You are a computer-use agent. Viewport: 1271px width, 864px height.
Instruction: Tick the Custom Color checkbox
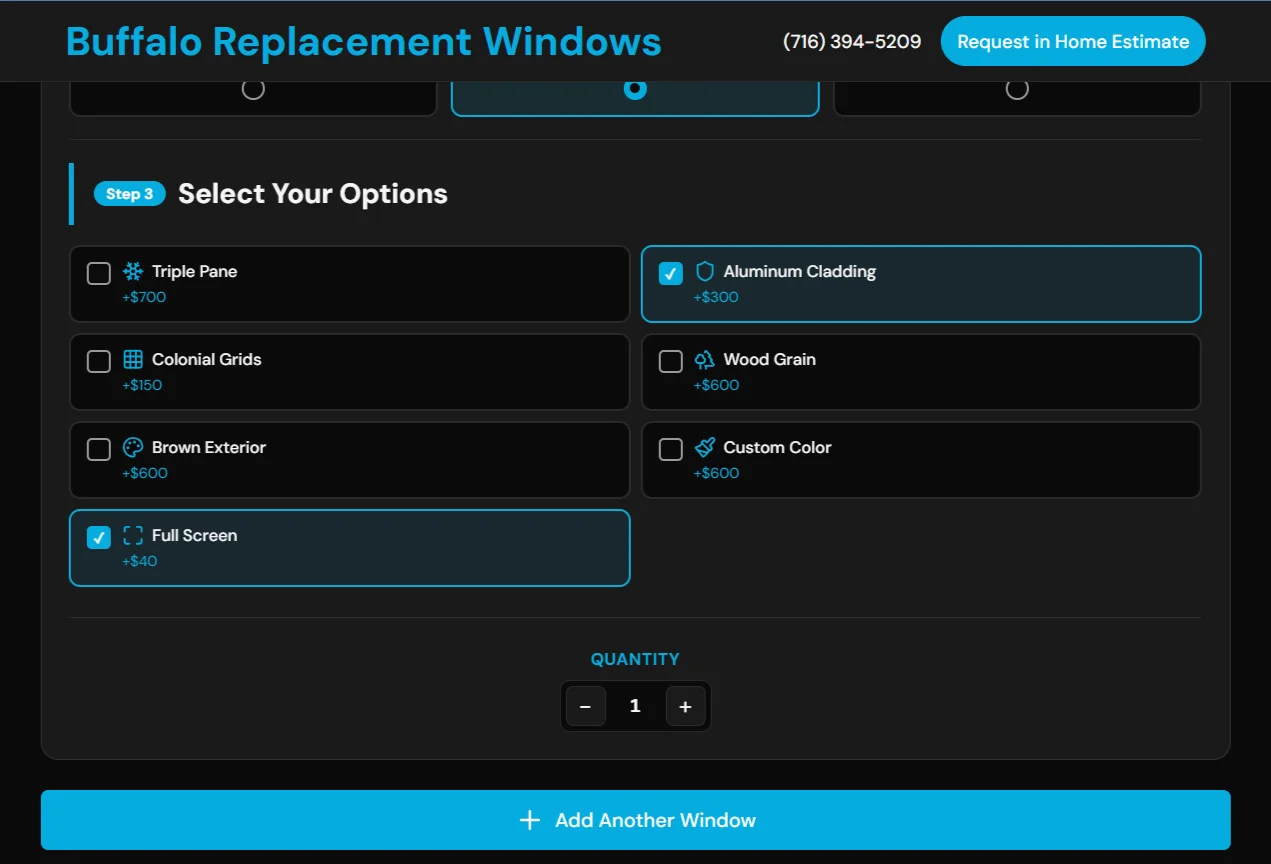671,449
